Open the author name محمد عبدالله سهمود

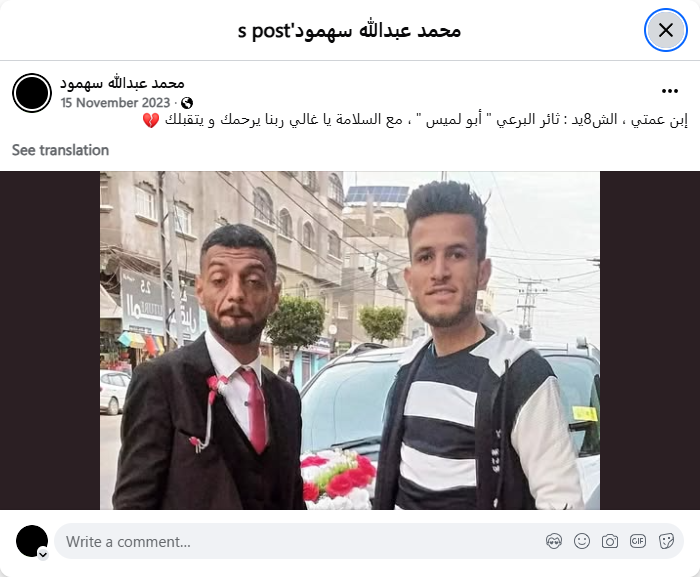pos(122,83)
